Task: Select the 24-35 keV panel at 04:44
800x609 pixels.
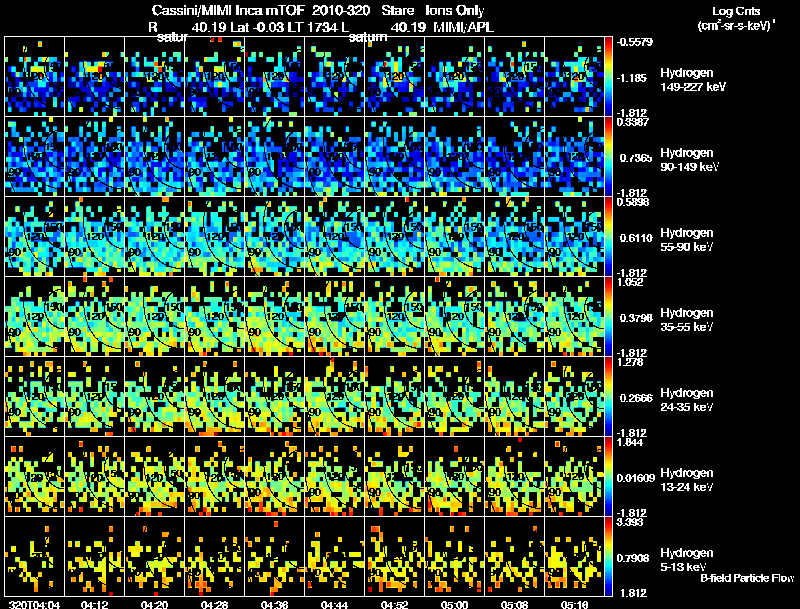Action: pos(335,397)
